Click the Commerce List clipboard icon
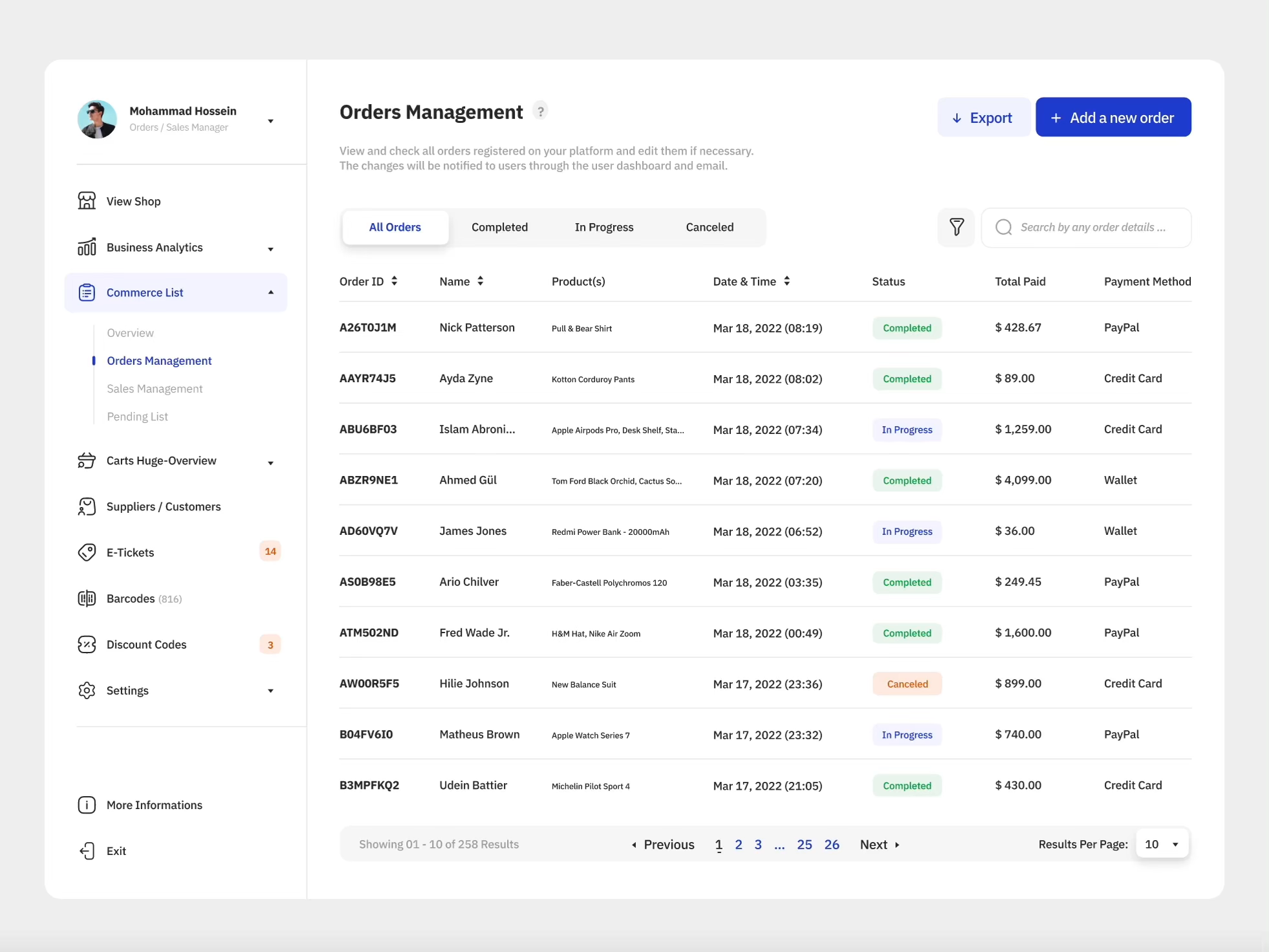This screenshot has width=1269, height=952. point(87,292)
